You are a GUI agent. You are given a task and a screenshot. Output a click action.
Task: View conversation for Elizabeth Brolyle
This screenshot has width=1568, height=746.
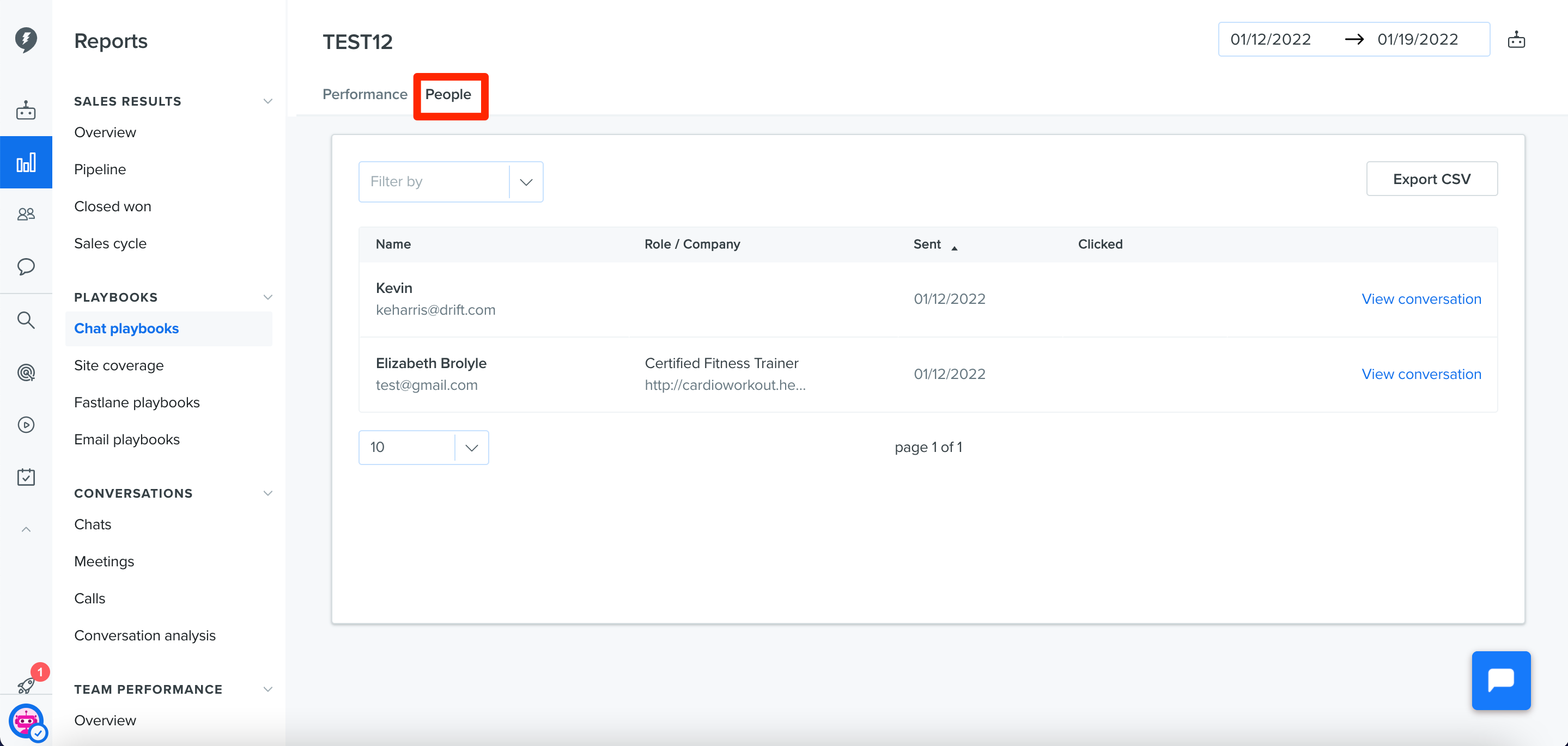point(1421,374)
